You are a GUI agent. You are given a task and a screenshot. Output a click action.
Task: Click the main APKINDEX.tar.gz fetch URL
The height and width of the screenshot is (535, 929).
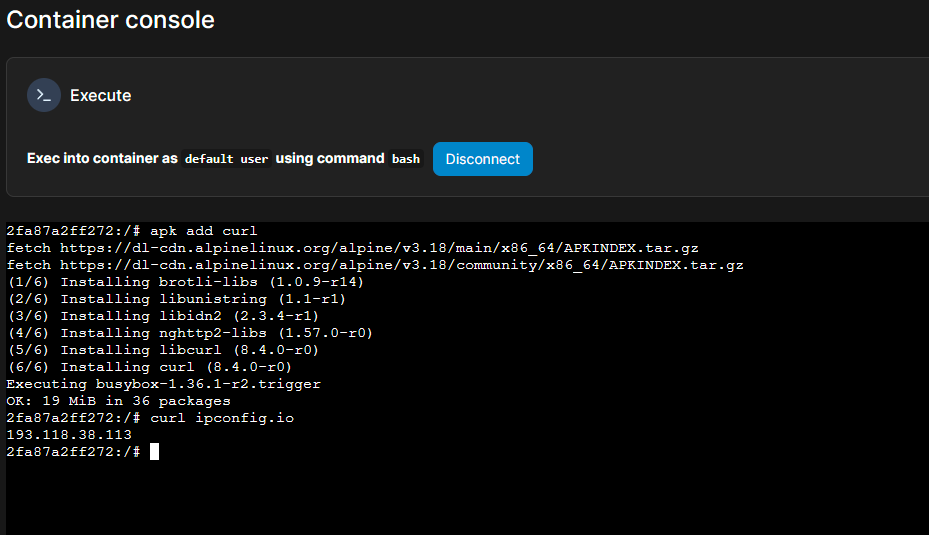click(379, 248)
